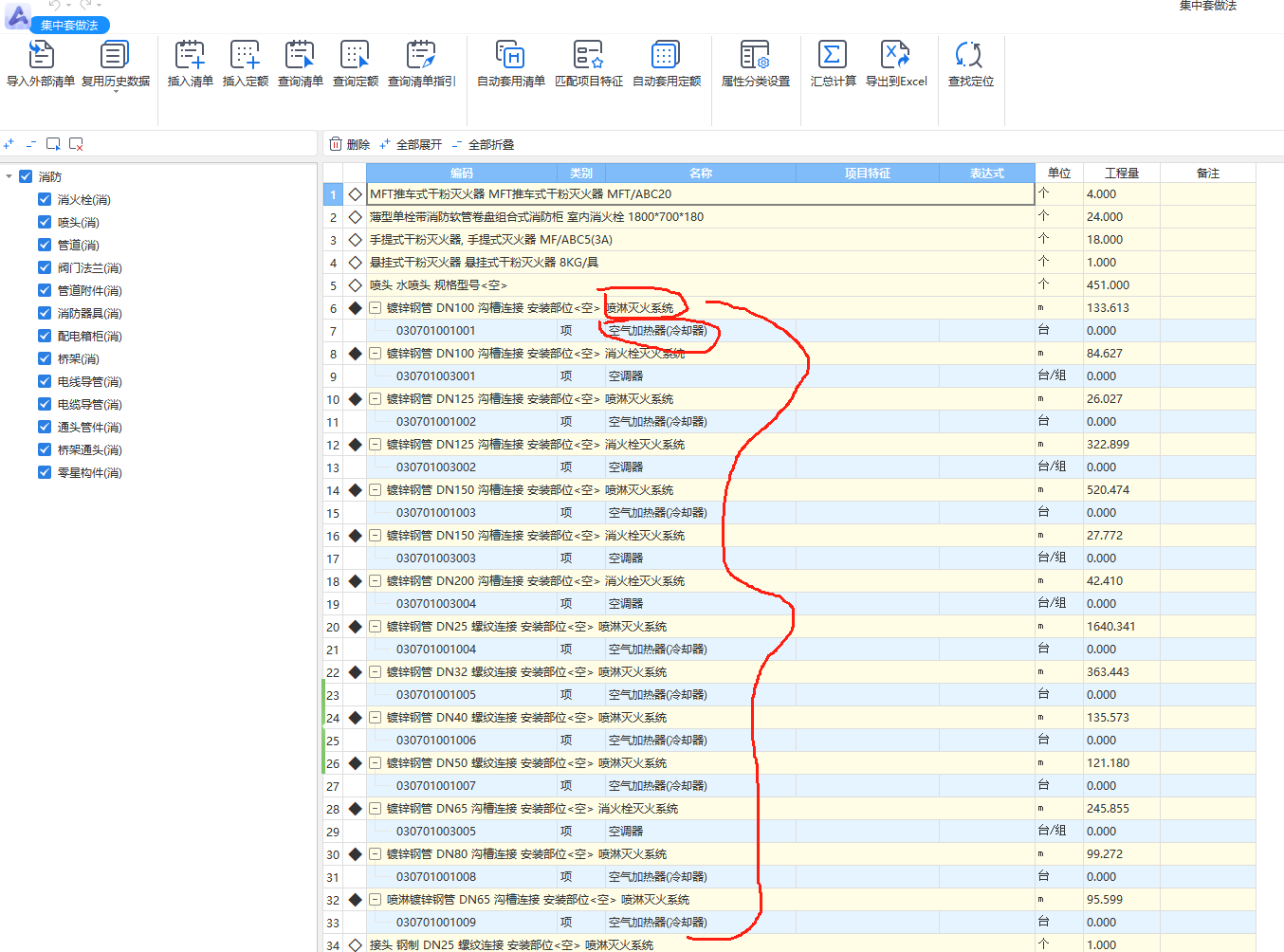
Task: Click the 工程量 column header
Action: pyautogui.click(x=1122, y=173)
